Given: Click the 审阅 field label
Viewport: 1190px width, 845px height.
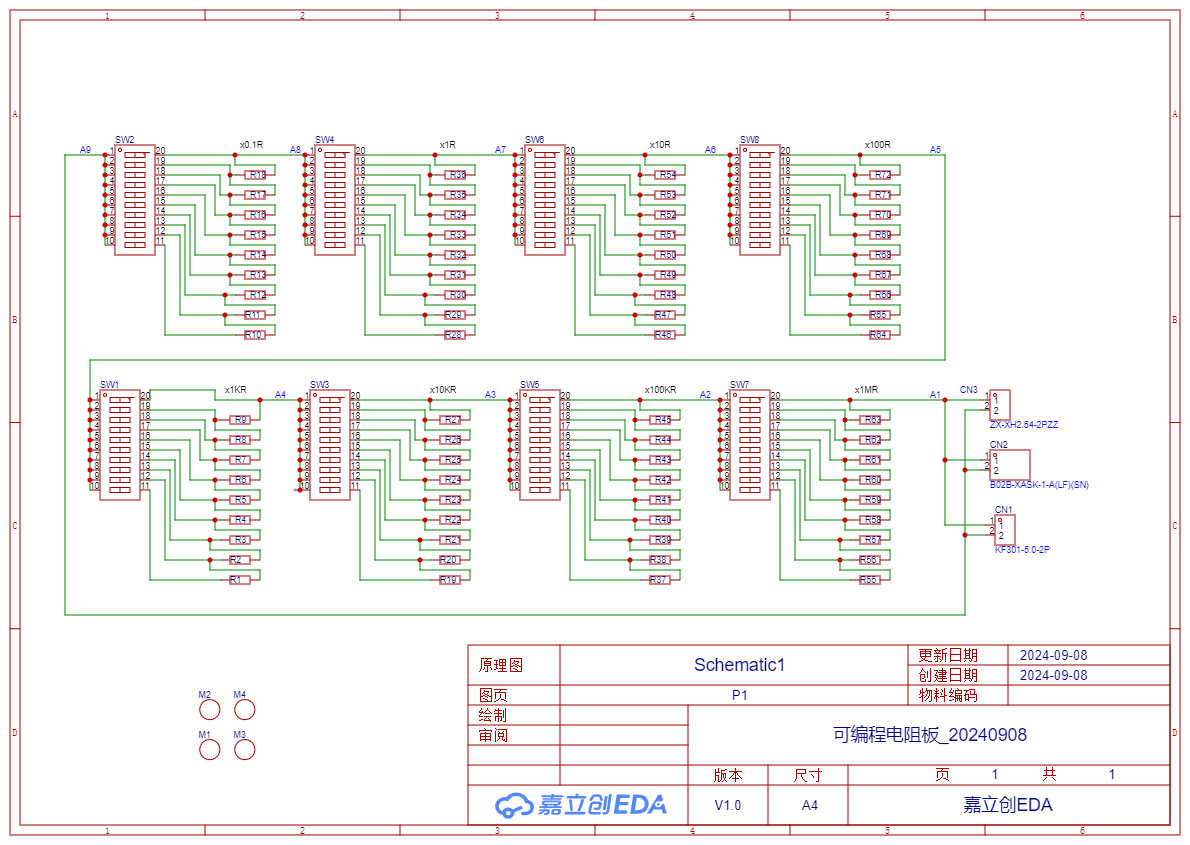Looking at the screenshot, I should point(493,735).
